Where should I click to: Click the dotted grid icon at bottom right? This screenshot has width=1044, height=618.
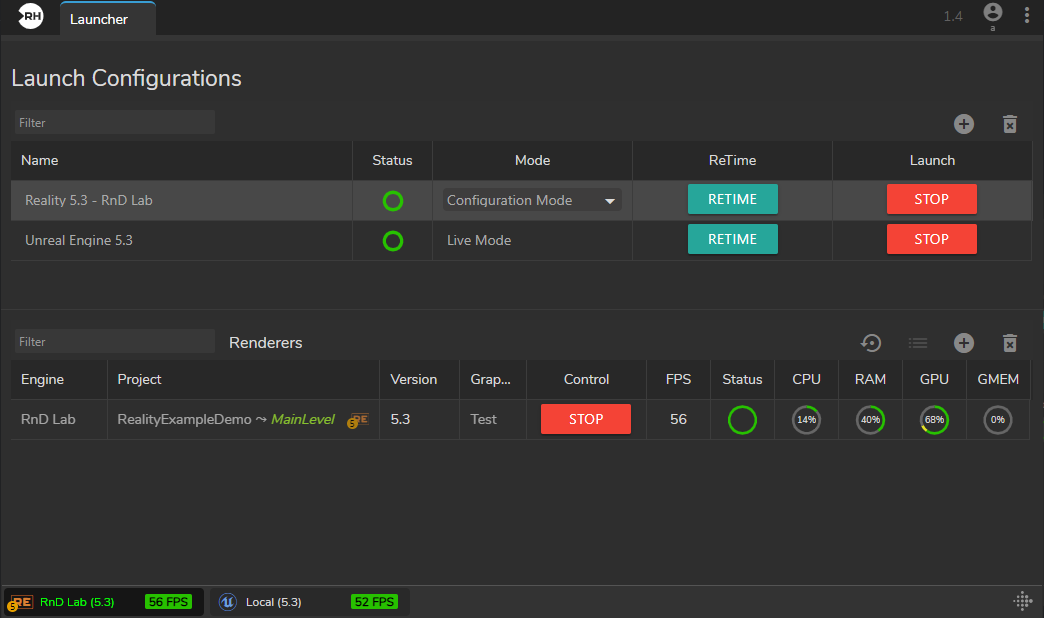coord(1023,601)
